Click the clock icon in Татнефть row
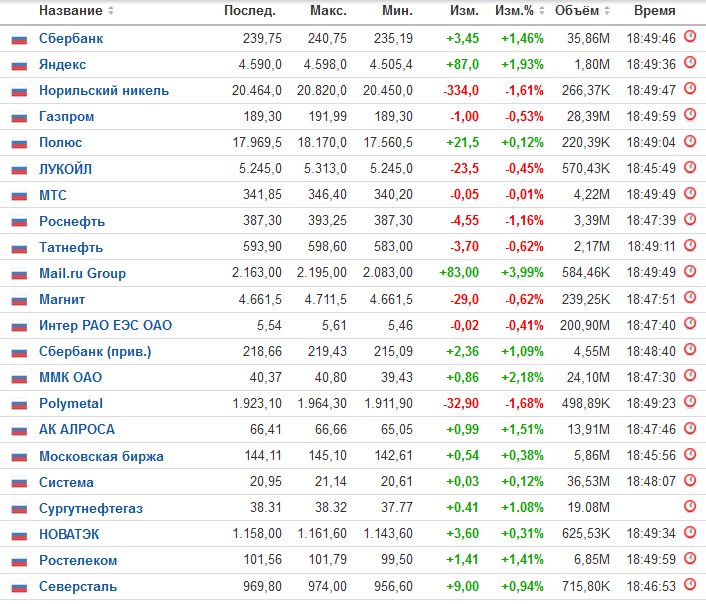Viewport: 706px width, 604px height. click(690, 245)
